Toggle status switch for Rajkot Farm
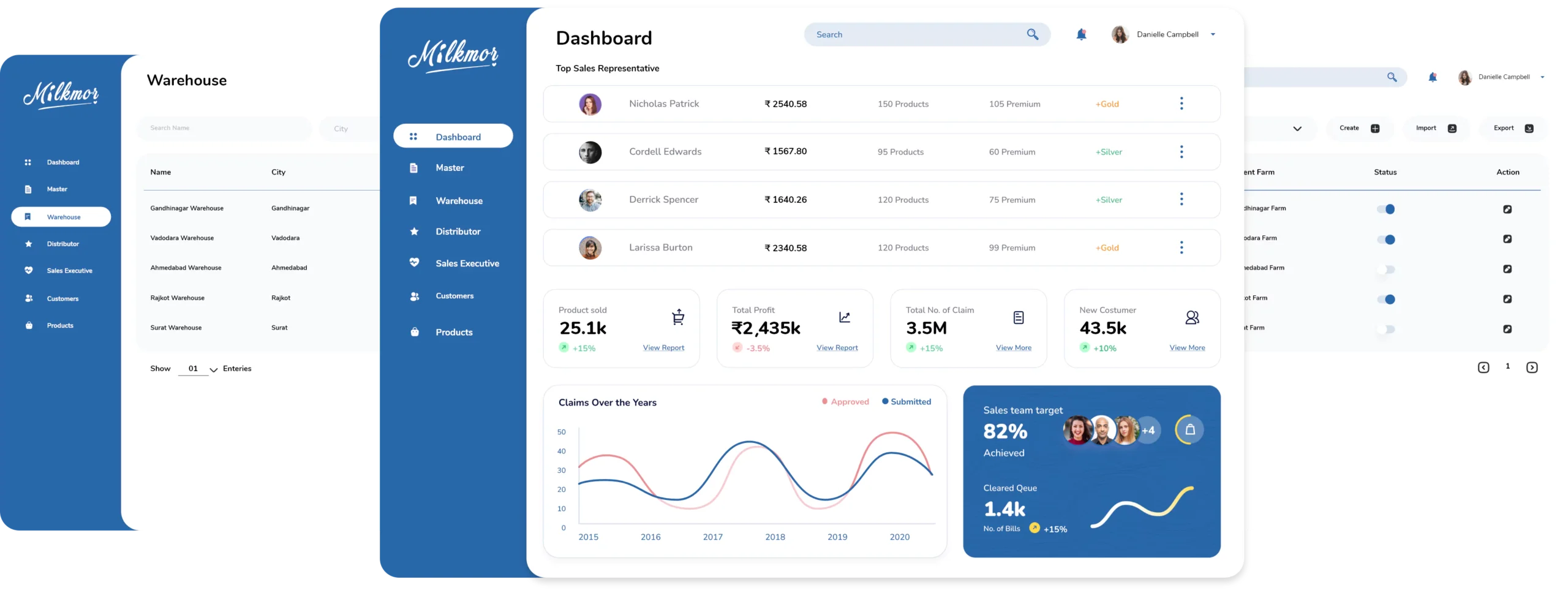The height and width of the screenshot is (593, 1568). coord(1386,300)
